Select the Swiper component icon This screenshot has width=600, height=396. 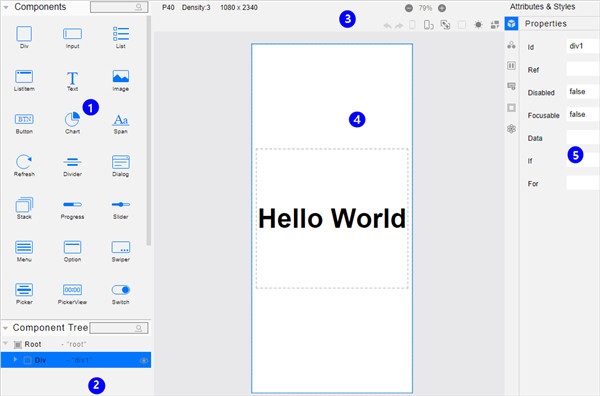click(x=121, y=247)
